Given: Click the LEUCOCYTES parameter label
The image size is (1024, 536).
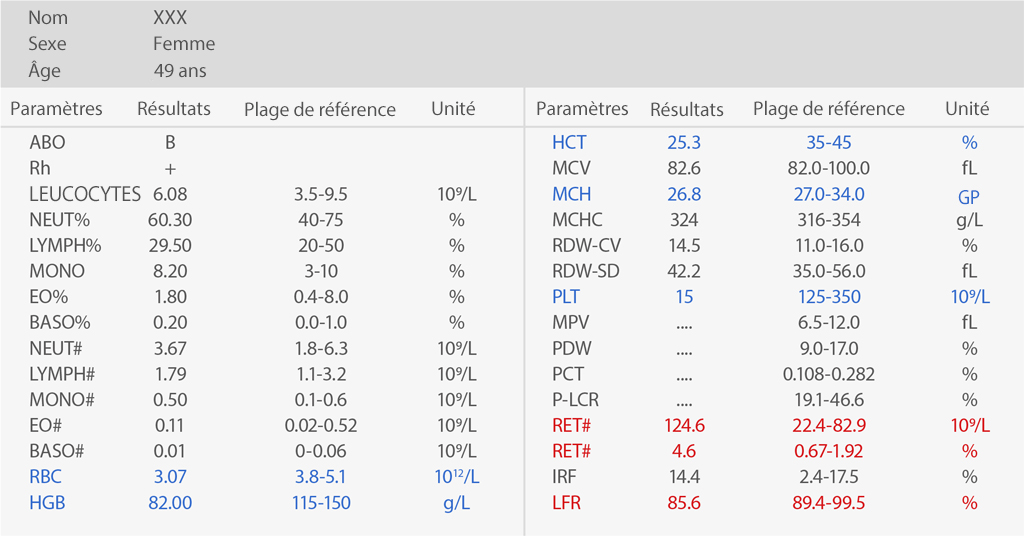Looking at the screenshot, I should 85,194.
